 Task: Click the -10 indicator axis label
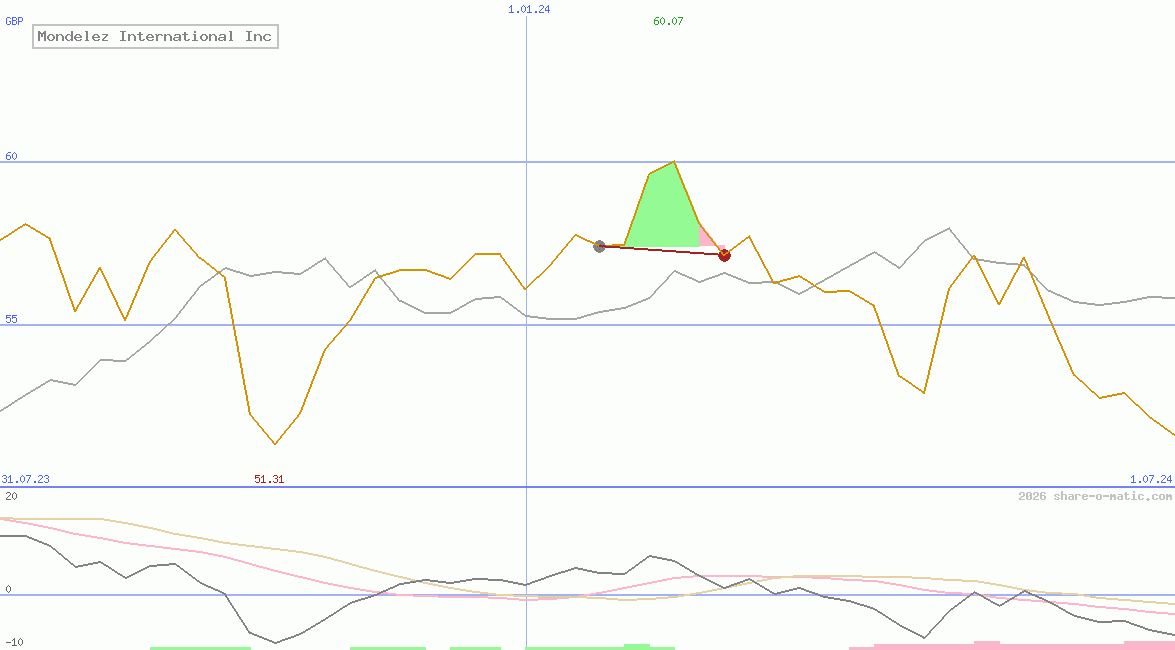click(x=13, y=643)
